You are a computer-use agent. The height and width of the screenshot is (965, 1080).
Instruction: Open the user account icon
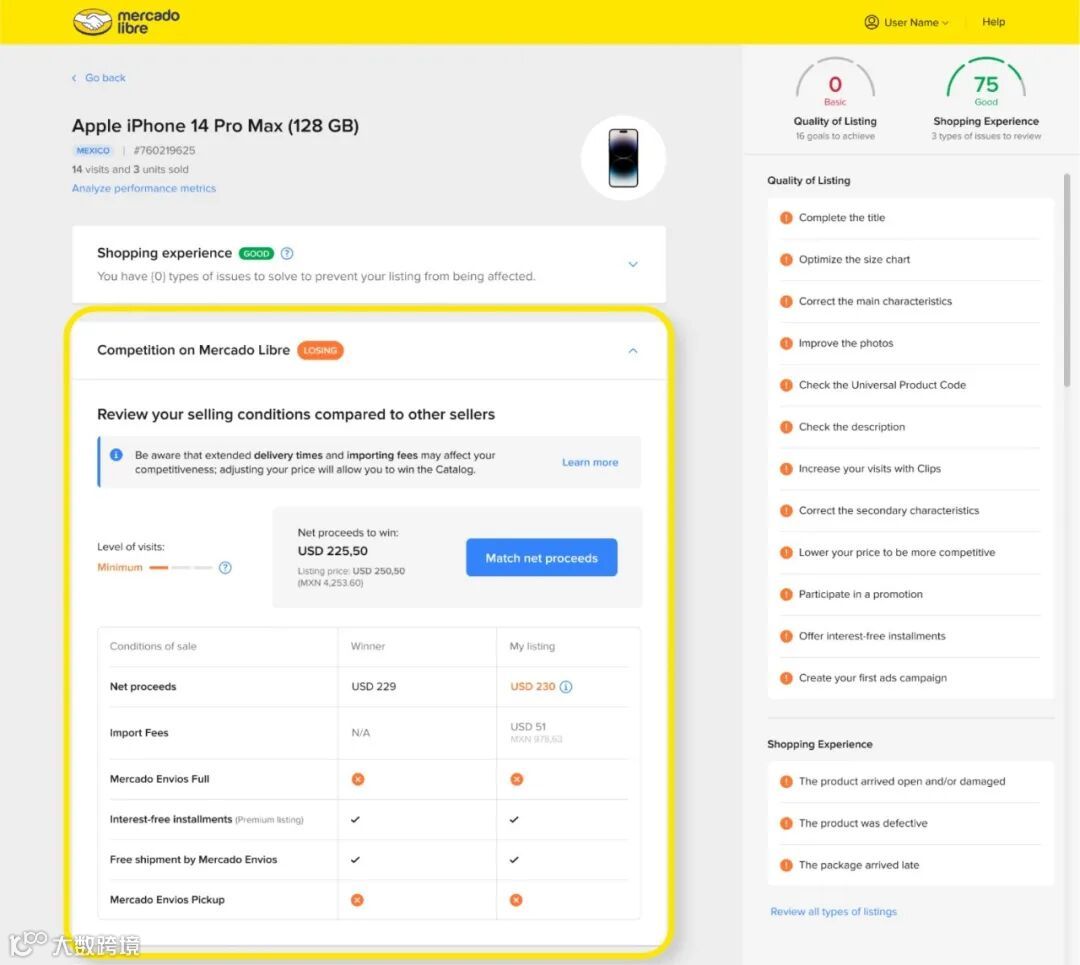(x=871, y=22)
